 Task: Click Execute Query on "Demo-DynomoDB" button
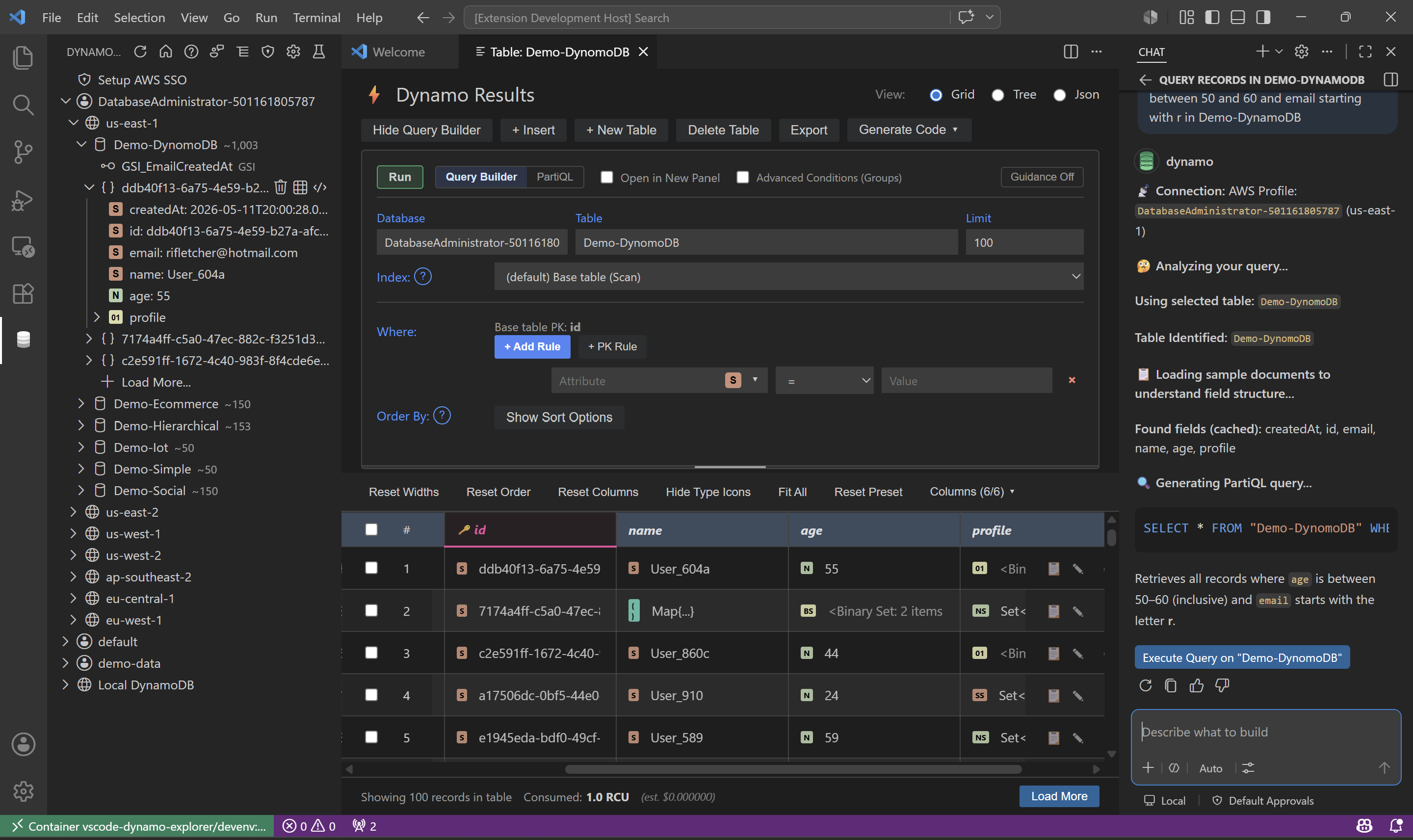click(x=1242, y=658)
